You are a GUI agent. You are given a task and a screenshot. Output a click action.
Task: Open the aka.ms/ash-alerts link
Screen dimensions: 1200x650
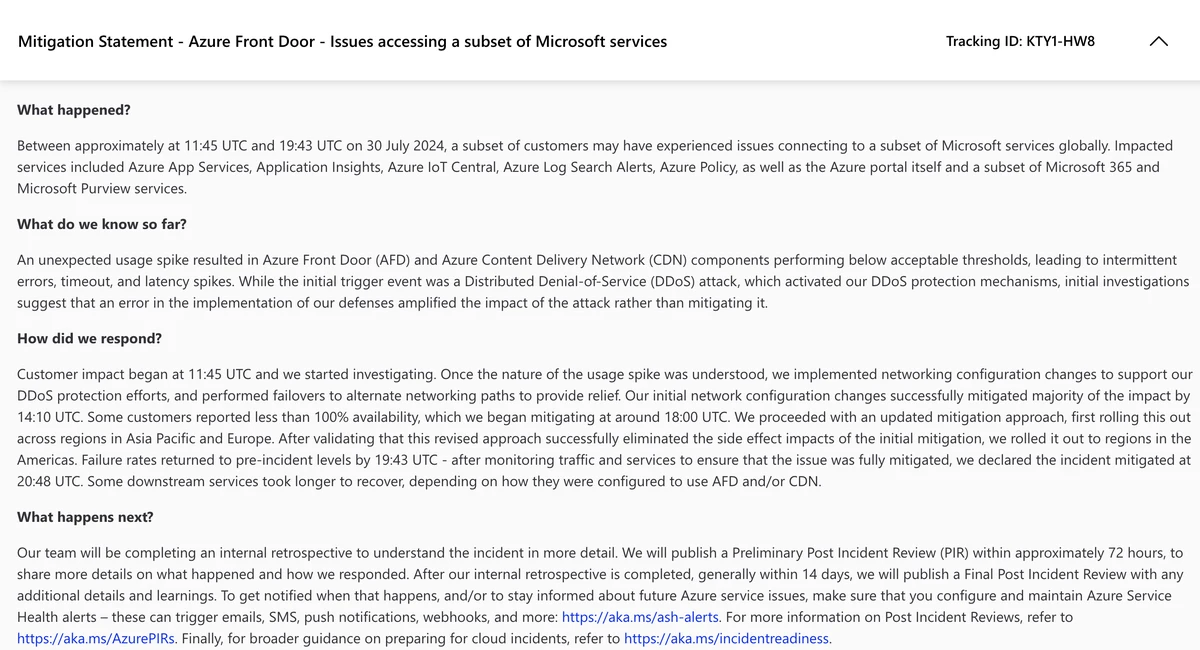click(x=640, y=617)
